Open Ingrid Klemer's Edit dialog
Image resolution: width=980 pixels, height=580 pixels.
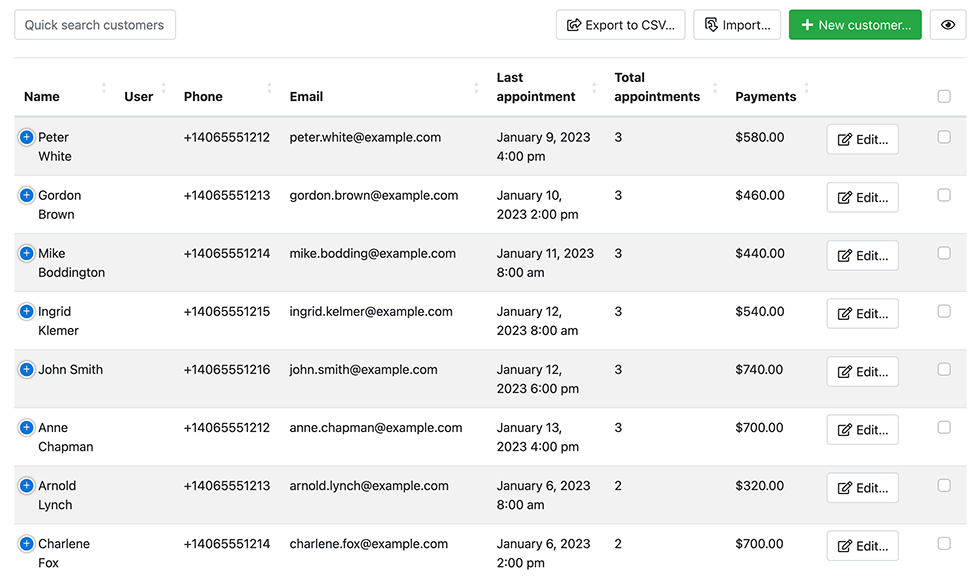click(862, 313)
